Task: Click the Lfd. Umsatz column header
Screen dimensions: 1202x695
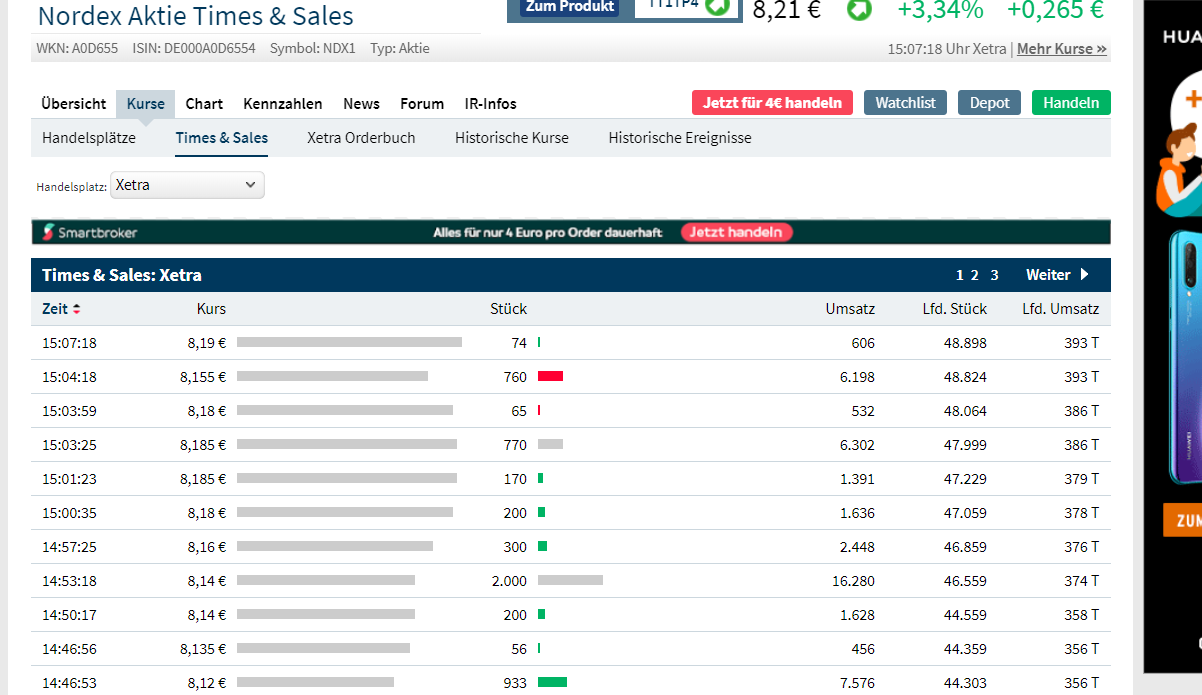Action: tap(1060, 309)
